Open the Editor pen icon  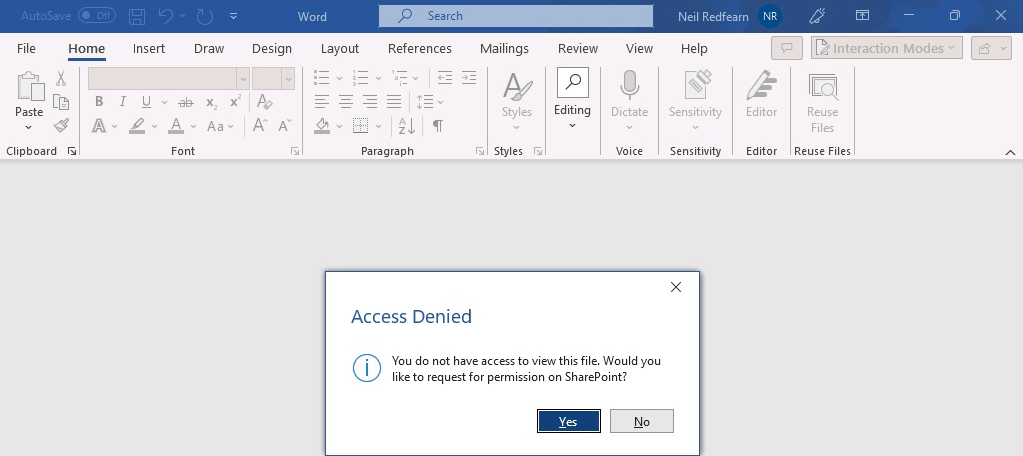tap(761, 88)
